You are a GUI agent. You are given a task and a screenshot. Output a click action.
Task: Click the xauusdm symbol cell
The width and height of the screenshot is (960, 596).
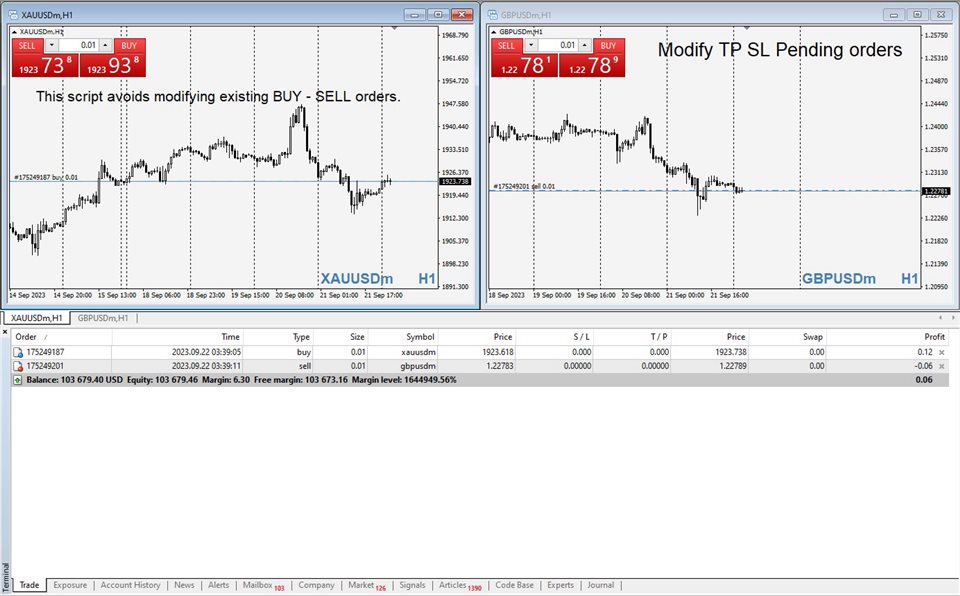pos(418,352)
